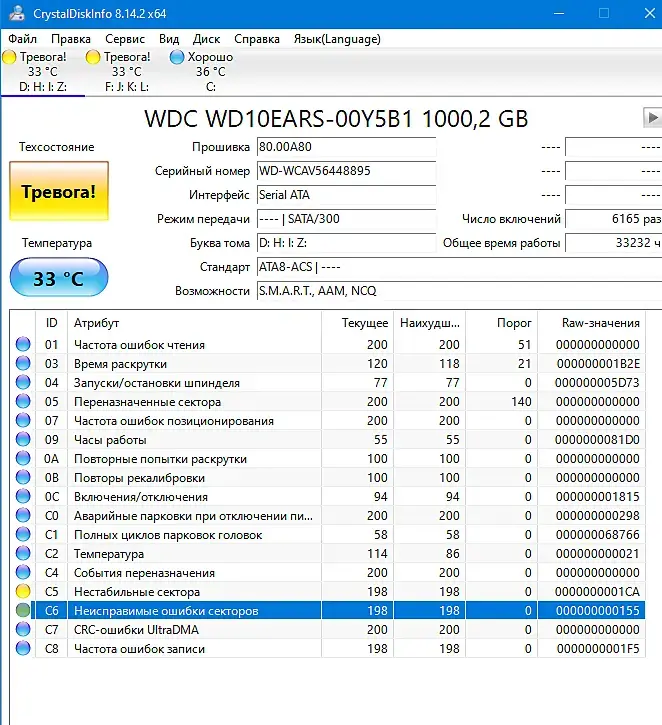Click the 33 °C temperature button
The width and height of the screenshot is (662, 725).
pyautogui.click(x=59, y=277)
